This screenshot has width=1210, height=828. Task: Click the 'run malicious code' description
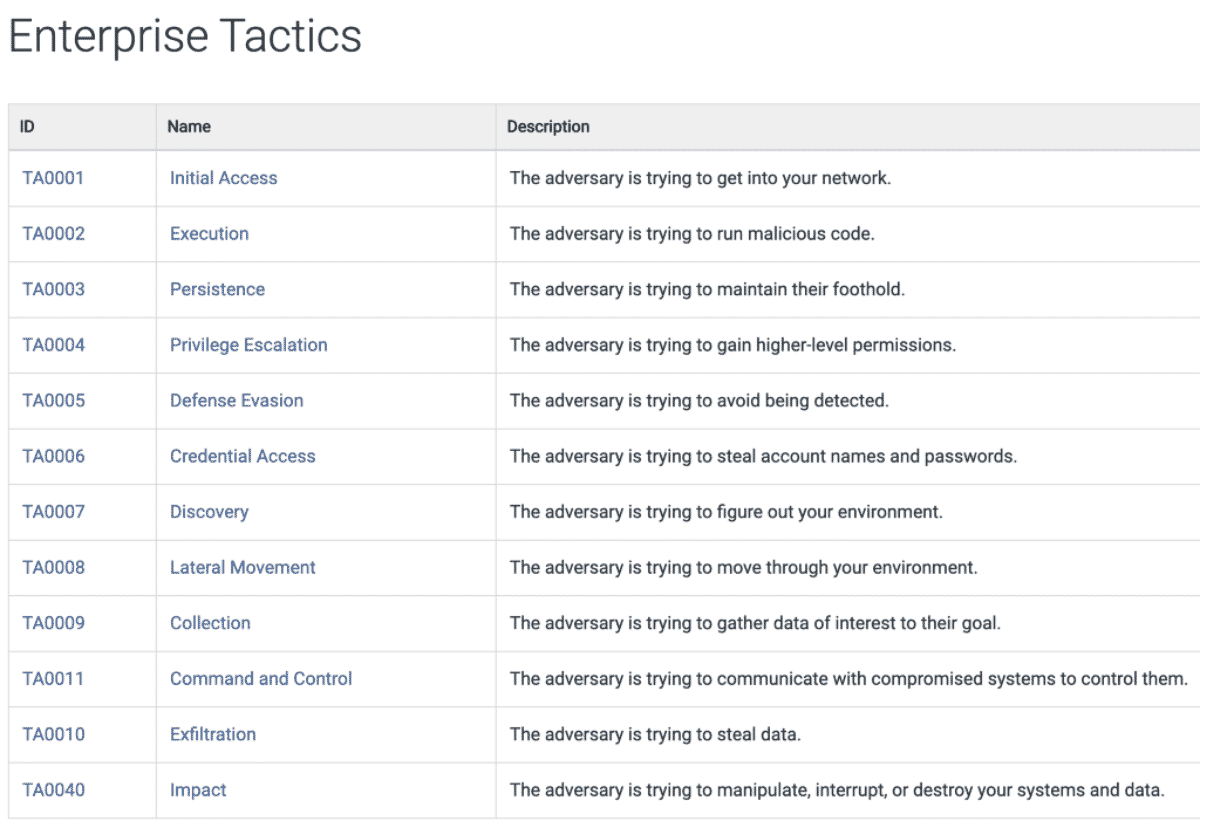click(692, 234)
